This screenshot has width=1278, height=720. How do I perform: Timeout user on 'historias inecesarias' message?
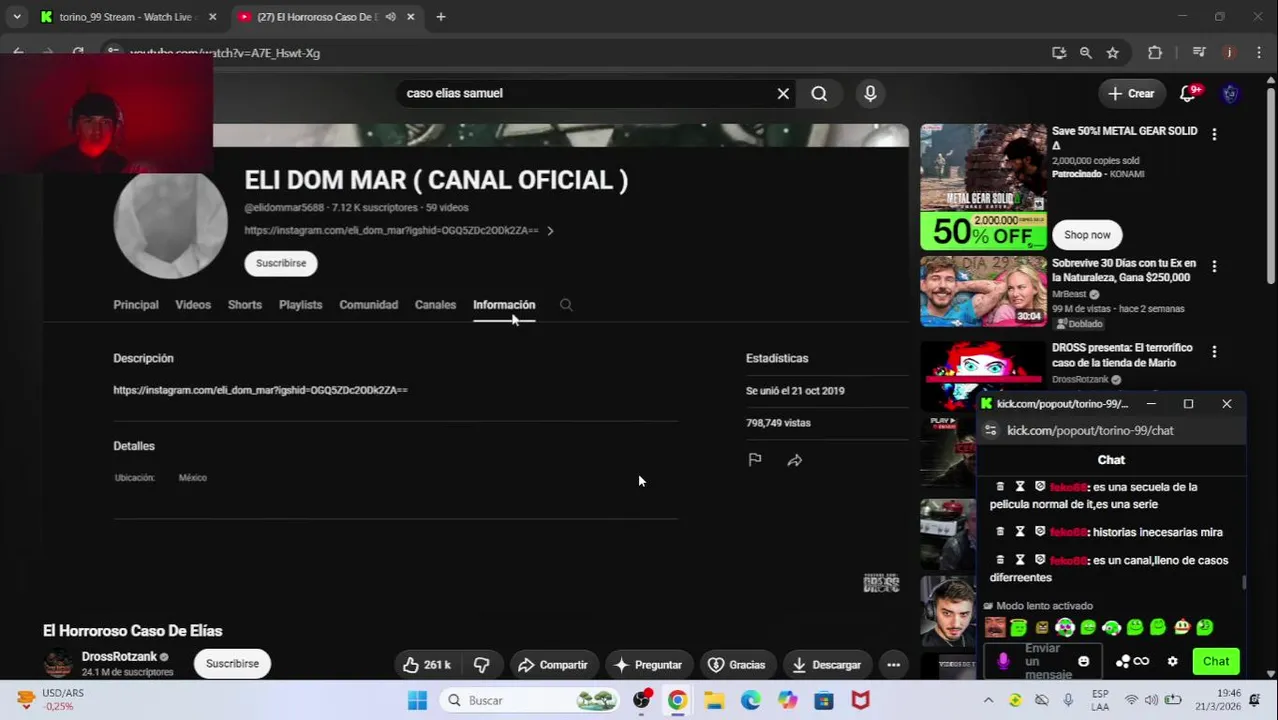point(1020,532)
